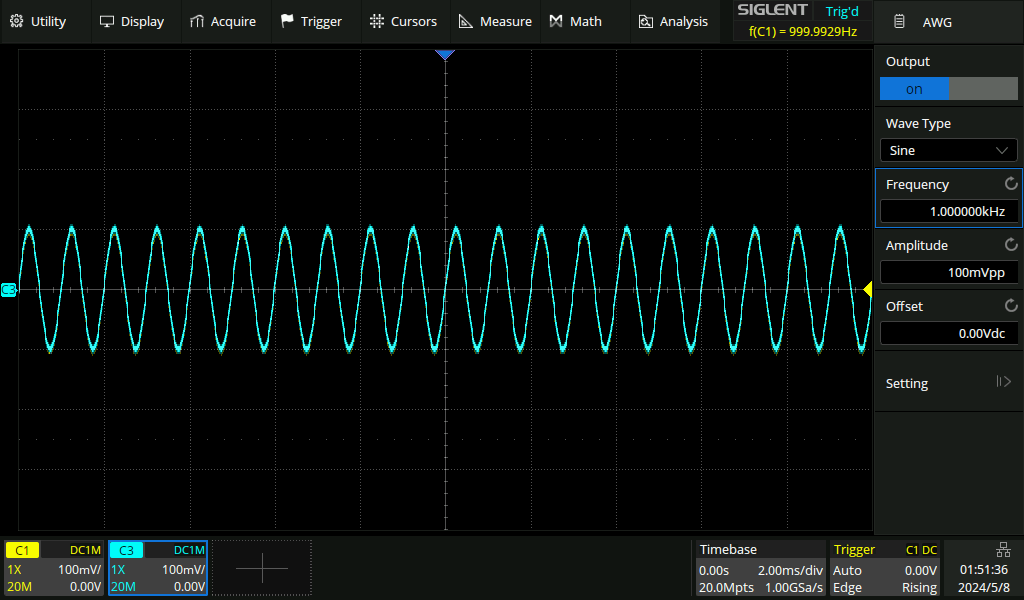Image resolution: width=1024 pixels, height=600 pixels.
Task: Reset Amplitude using its circular arrow icon
Action: [x=1011, y=245]
